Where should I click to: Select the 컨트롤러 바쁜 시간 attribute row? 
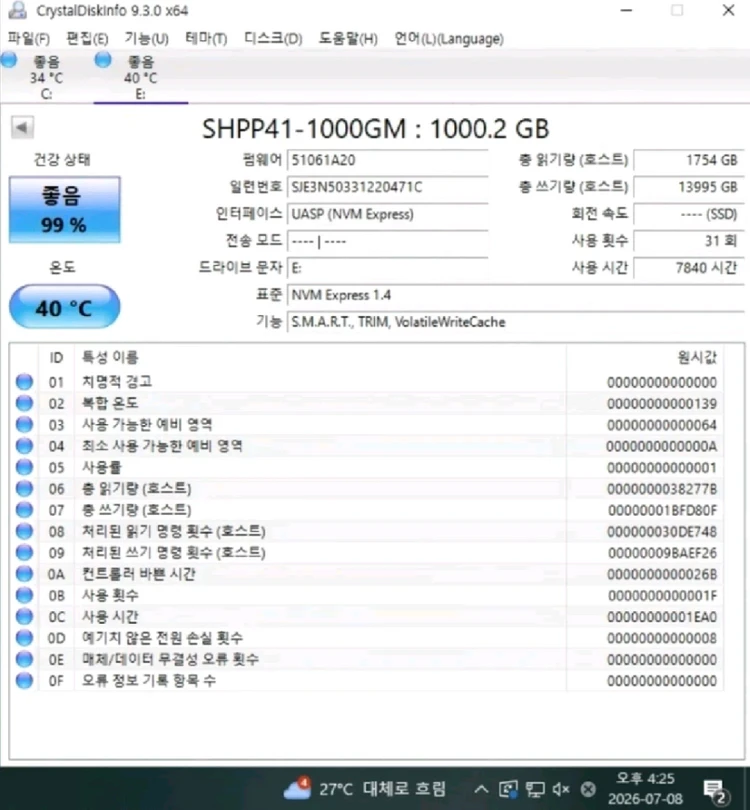coord(367,574)
